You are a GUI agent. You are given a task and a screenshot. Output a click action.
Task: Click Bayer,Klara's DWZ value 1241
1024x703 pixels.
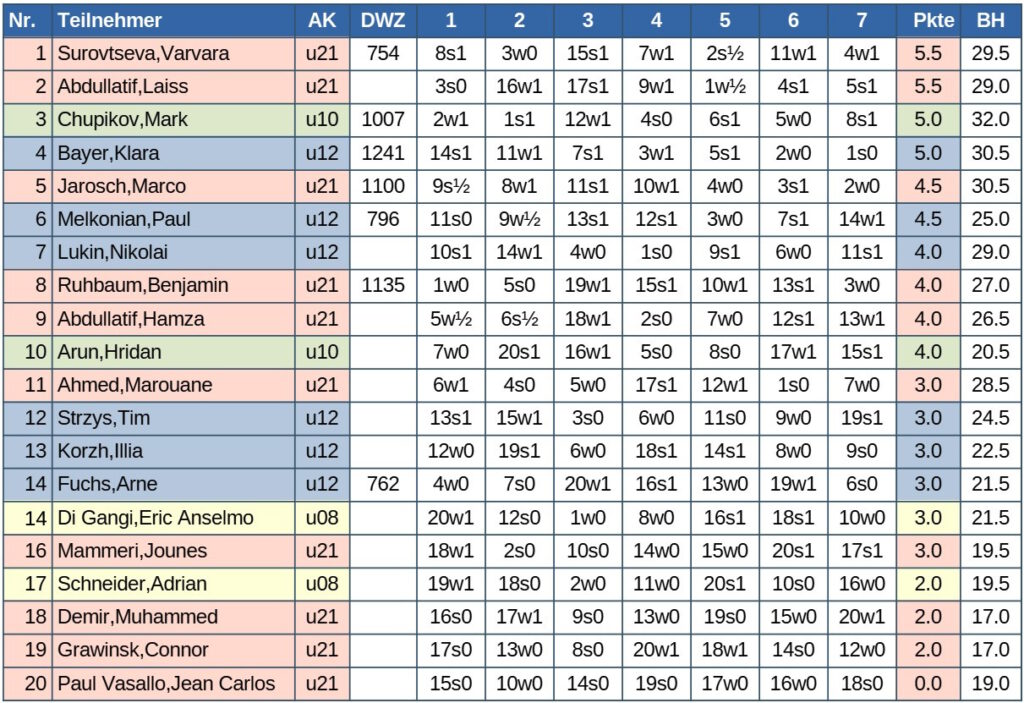(x=383, y=153)
